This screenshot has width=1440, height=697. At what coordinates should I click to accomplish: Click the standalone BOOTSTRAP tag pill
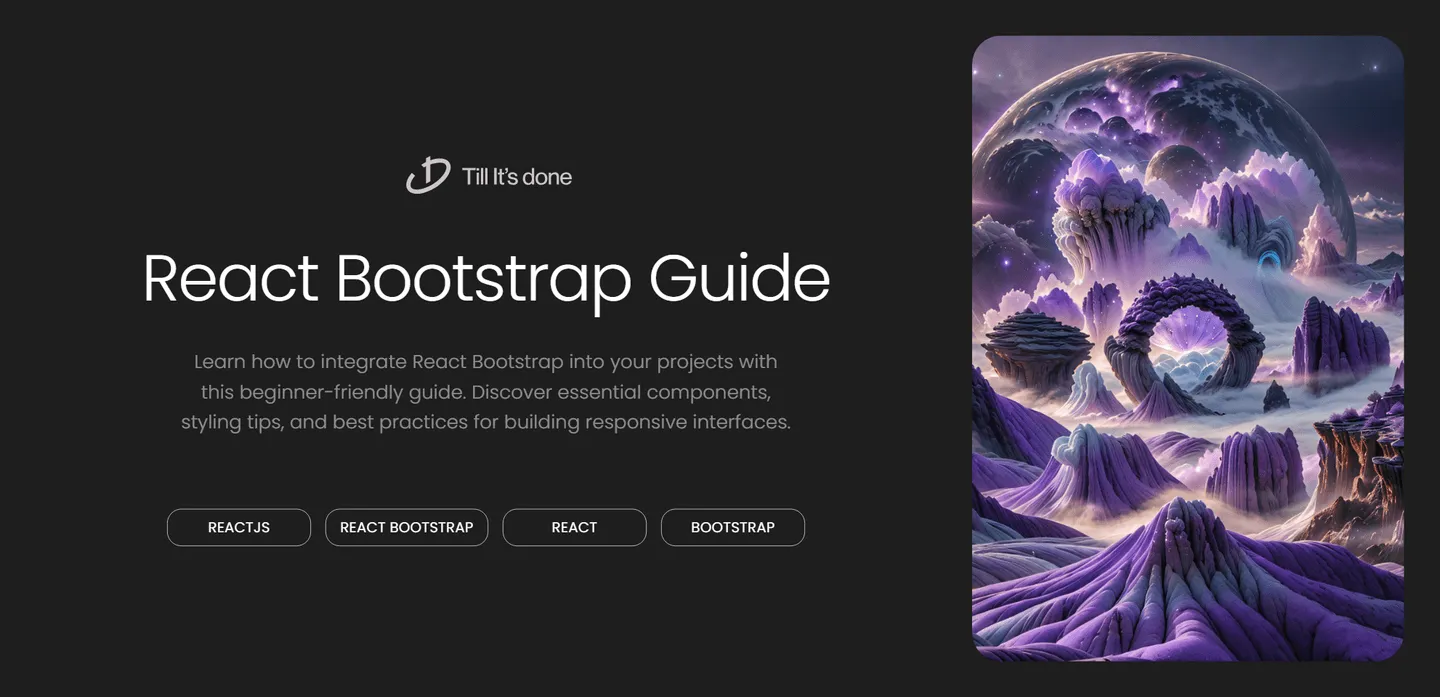[732, 527]
